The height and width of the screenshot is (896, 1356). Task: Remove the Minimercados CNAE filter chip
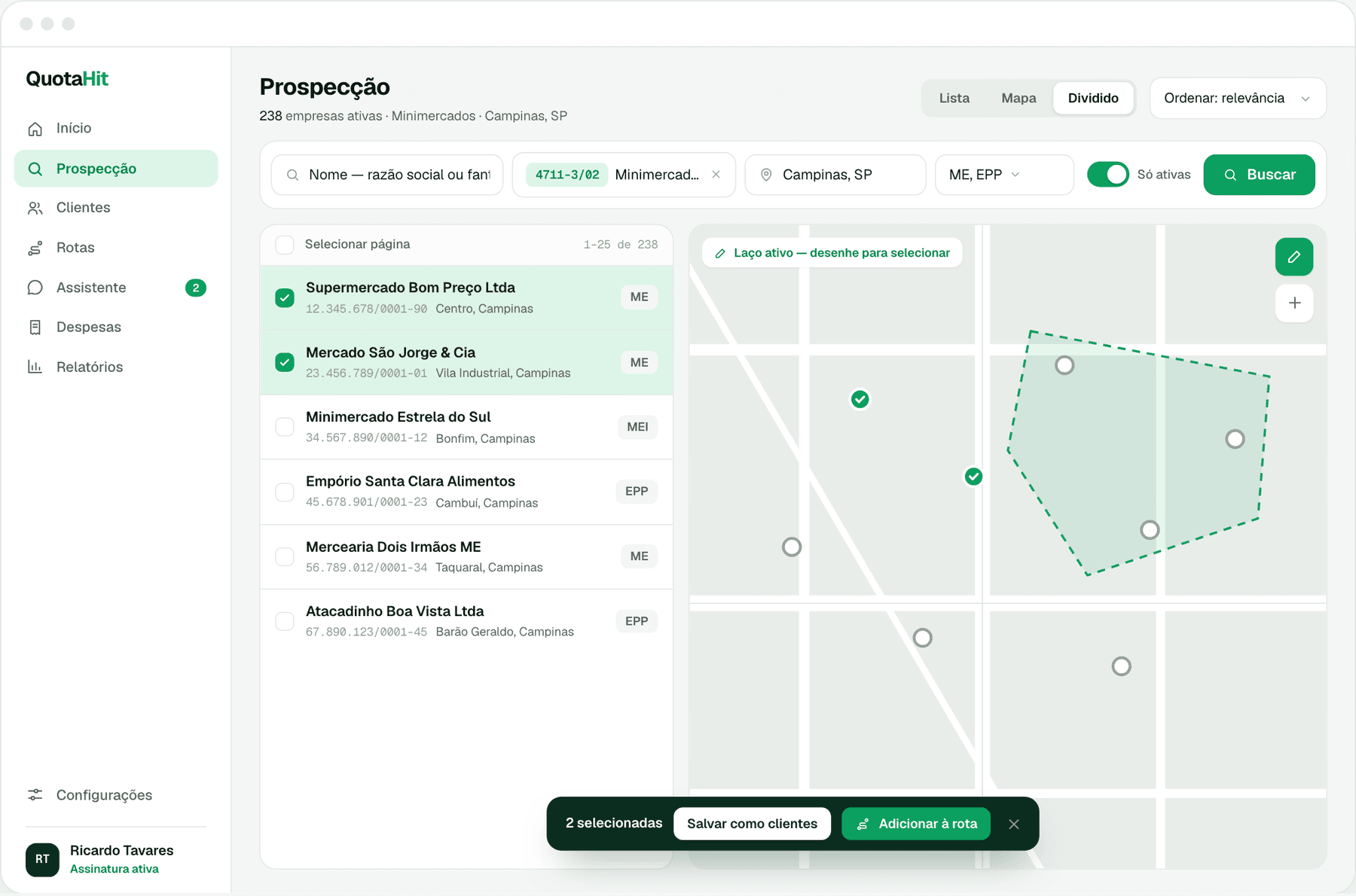click(x=716, y=175)
